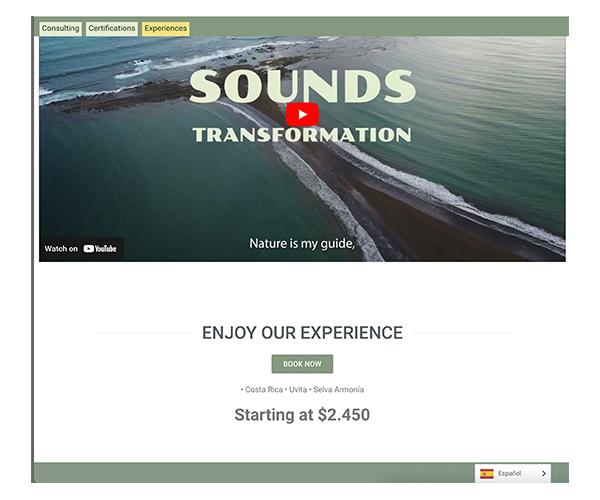The height and width of the screenshot is (500, 600).
Task: Click Watch on YouTube link
Action: tap(81, 249)
